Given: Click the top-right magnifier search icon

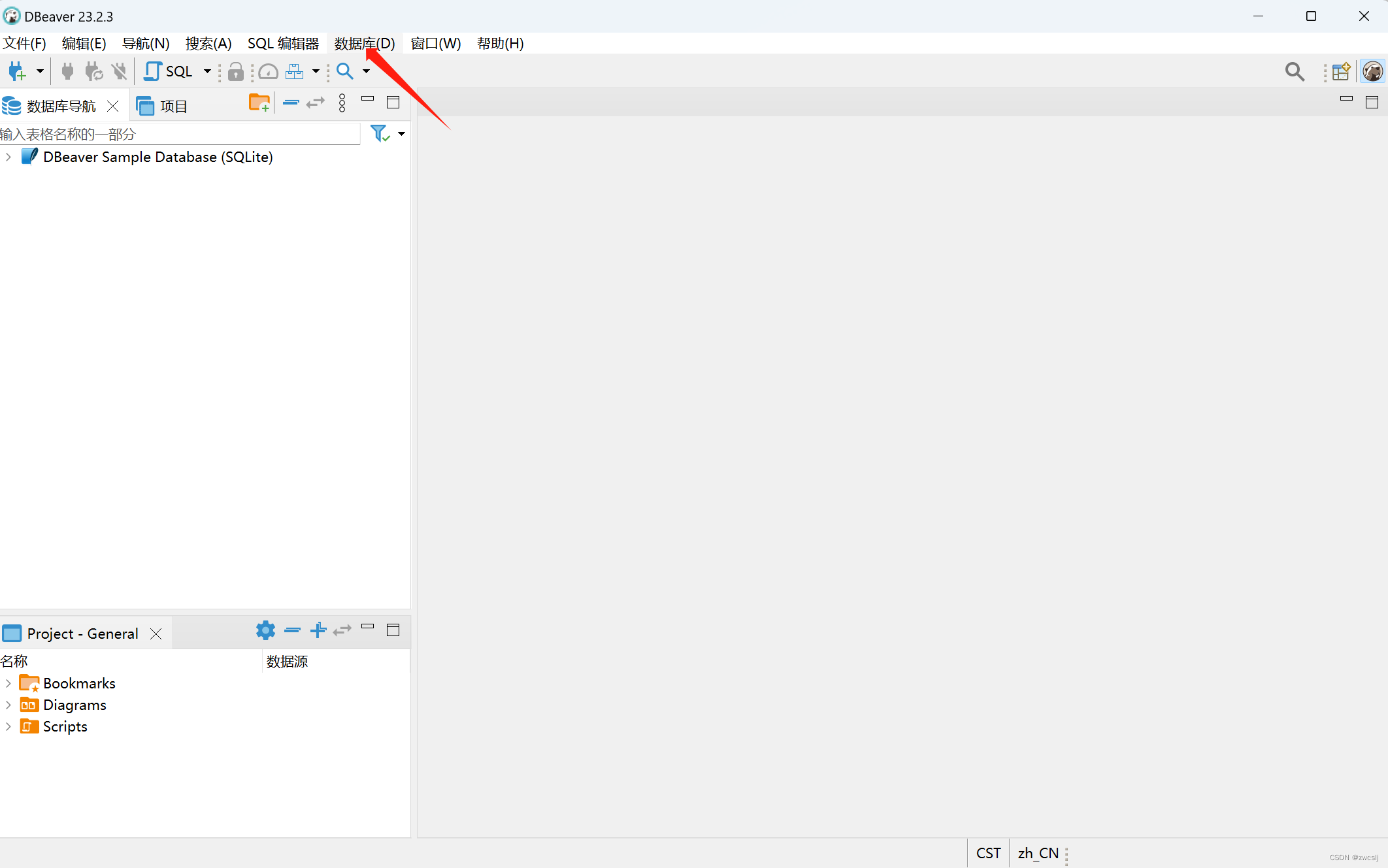Looking at the screenshot, I should click(1294, 71).
